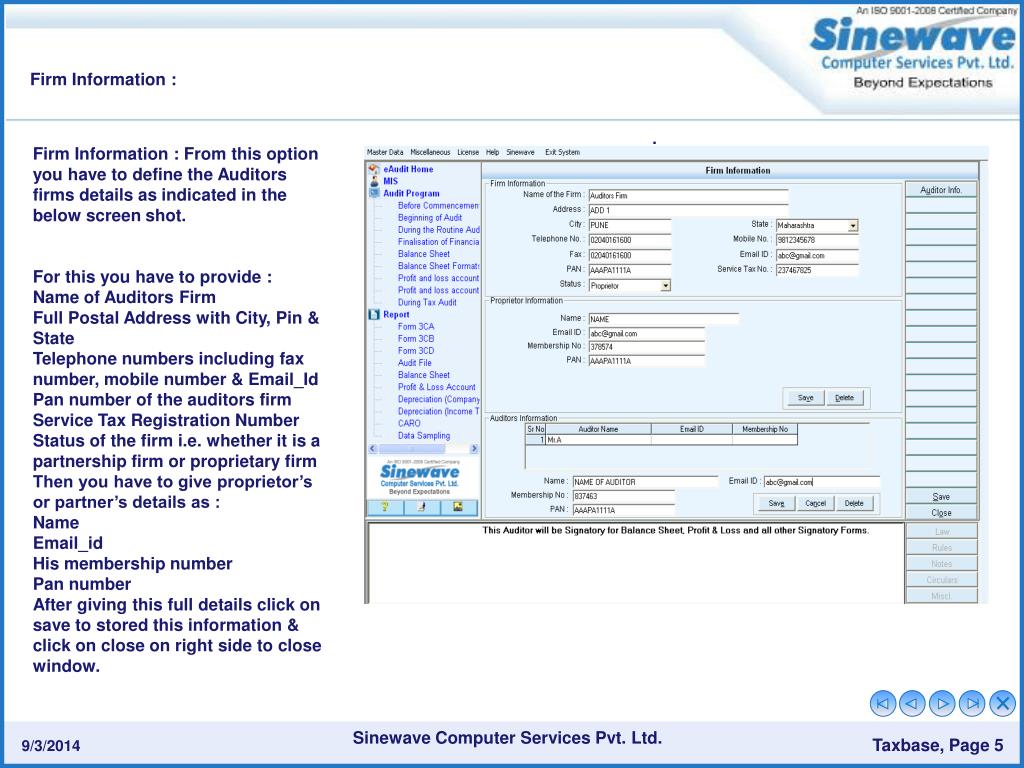Open Form 3CB report
Screen dimensions: 1024x768
(416, 339)
